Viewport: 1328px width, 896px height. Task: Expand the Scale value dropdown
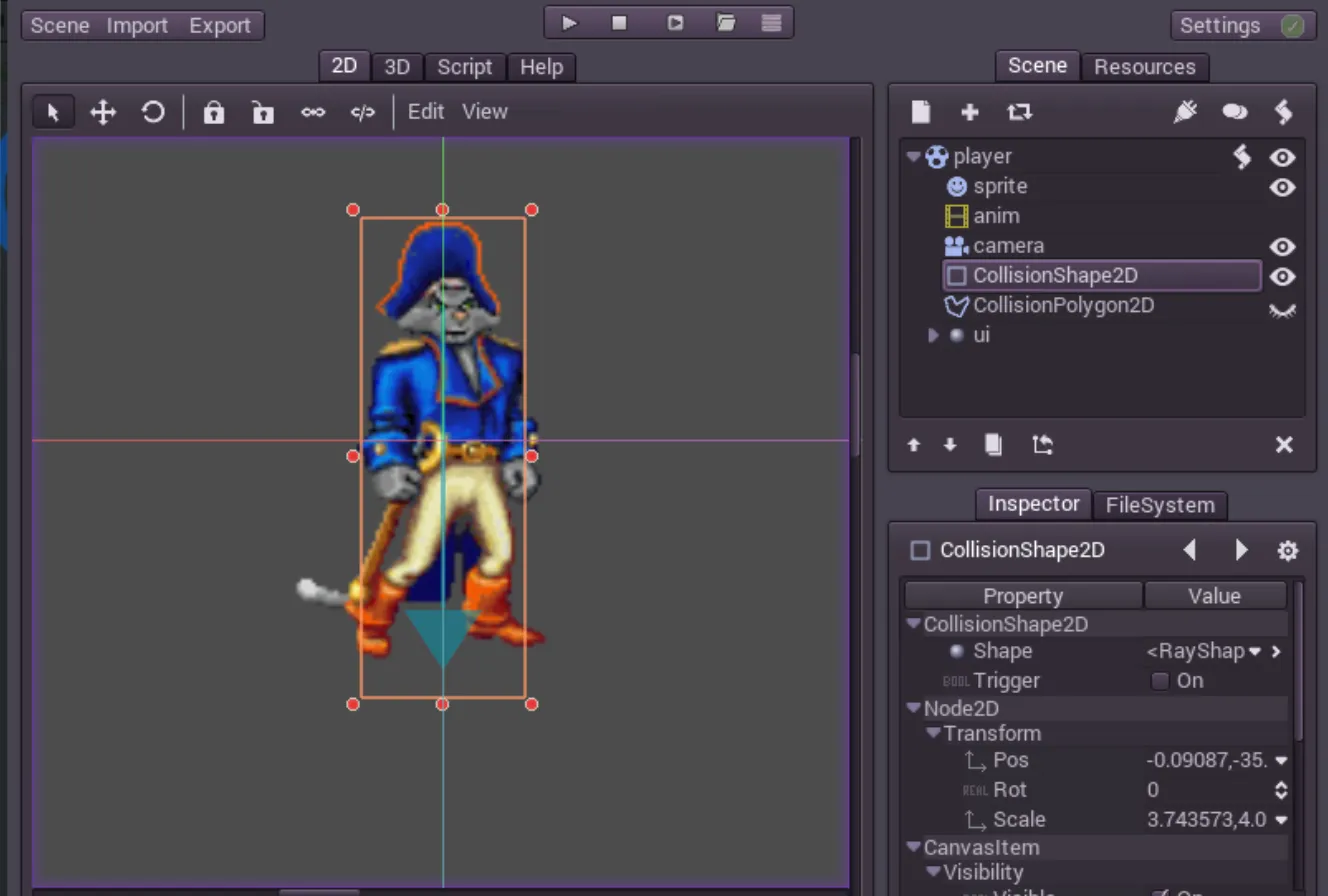[1281, 820]
